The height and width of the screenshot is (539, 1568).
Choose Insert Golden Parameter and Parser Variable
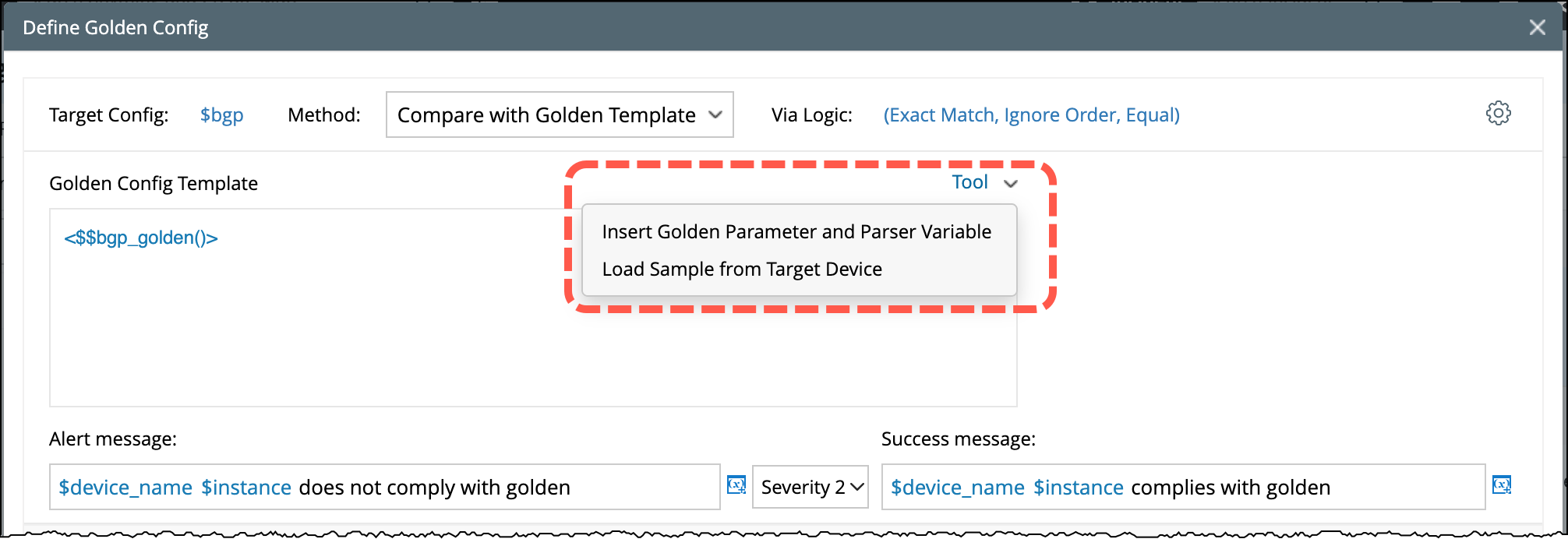point(796,232)
